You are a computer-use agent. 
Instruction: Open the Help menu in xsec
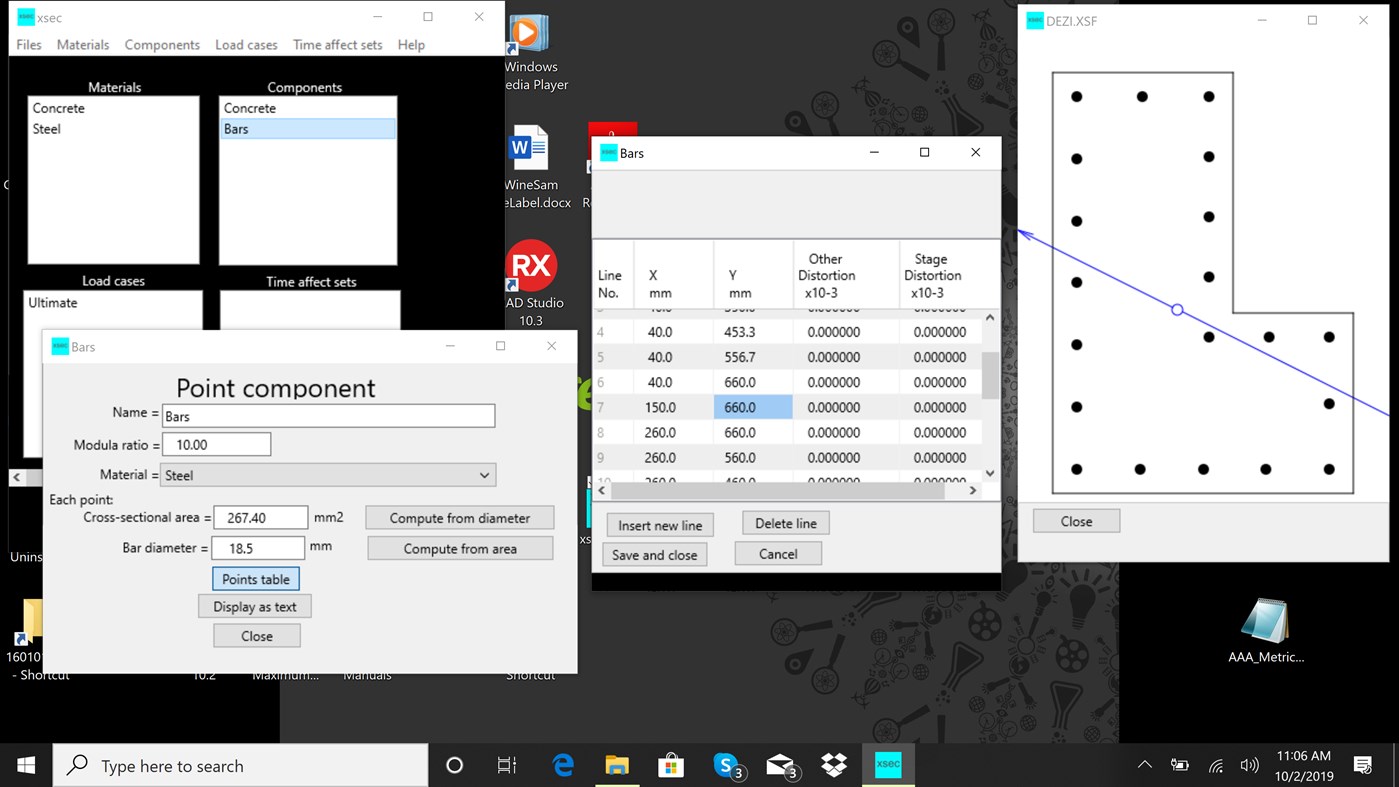[411, 44]
